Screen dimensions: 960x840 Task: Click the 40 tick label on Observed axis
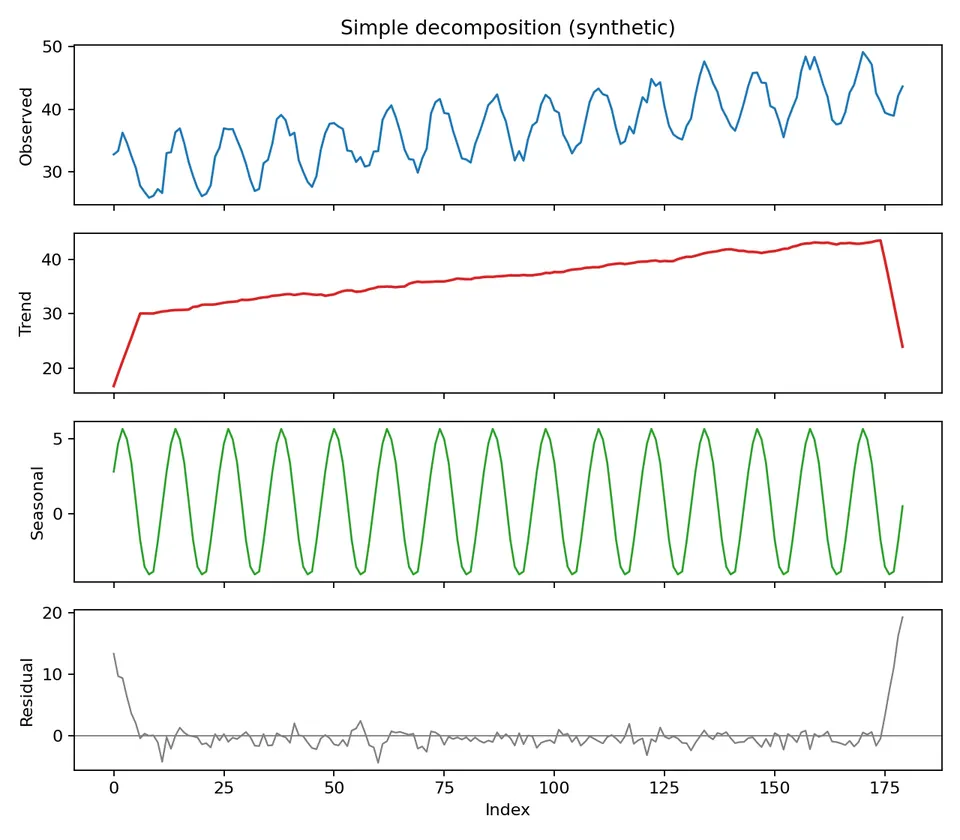click(x=52, y=110)
